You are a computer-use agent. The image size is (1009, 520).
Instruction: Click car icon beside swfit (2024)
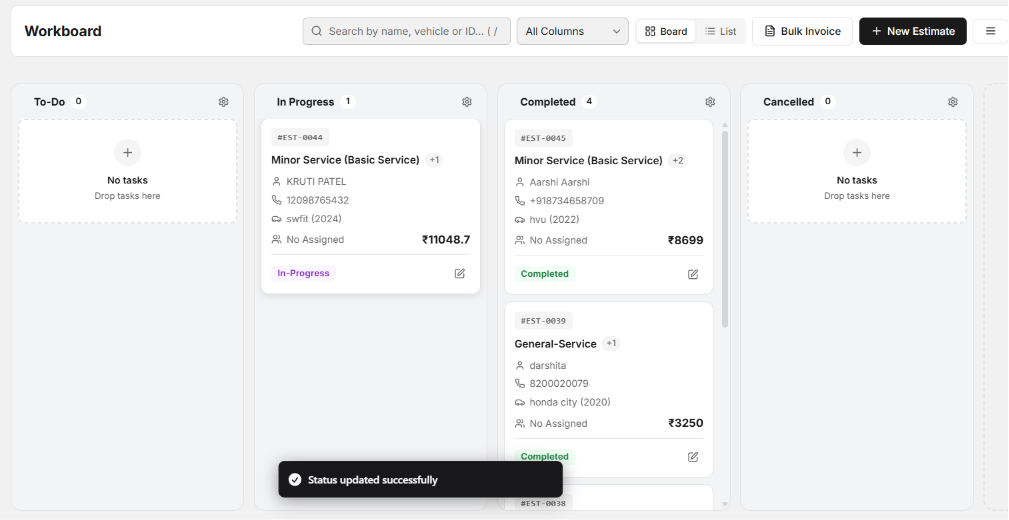tap(277, 219)
